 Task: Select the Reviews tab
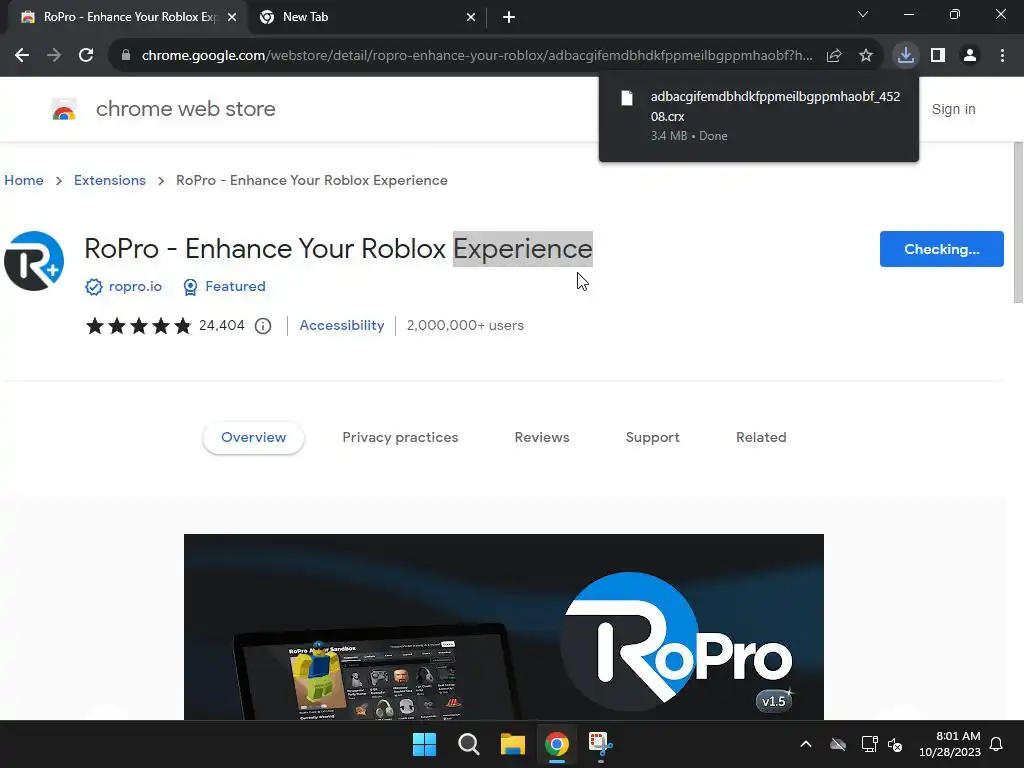pos(542,438)
